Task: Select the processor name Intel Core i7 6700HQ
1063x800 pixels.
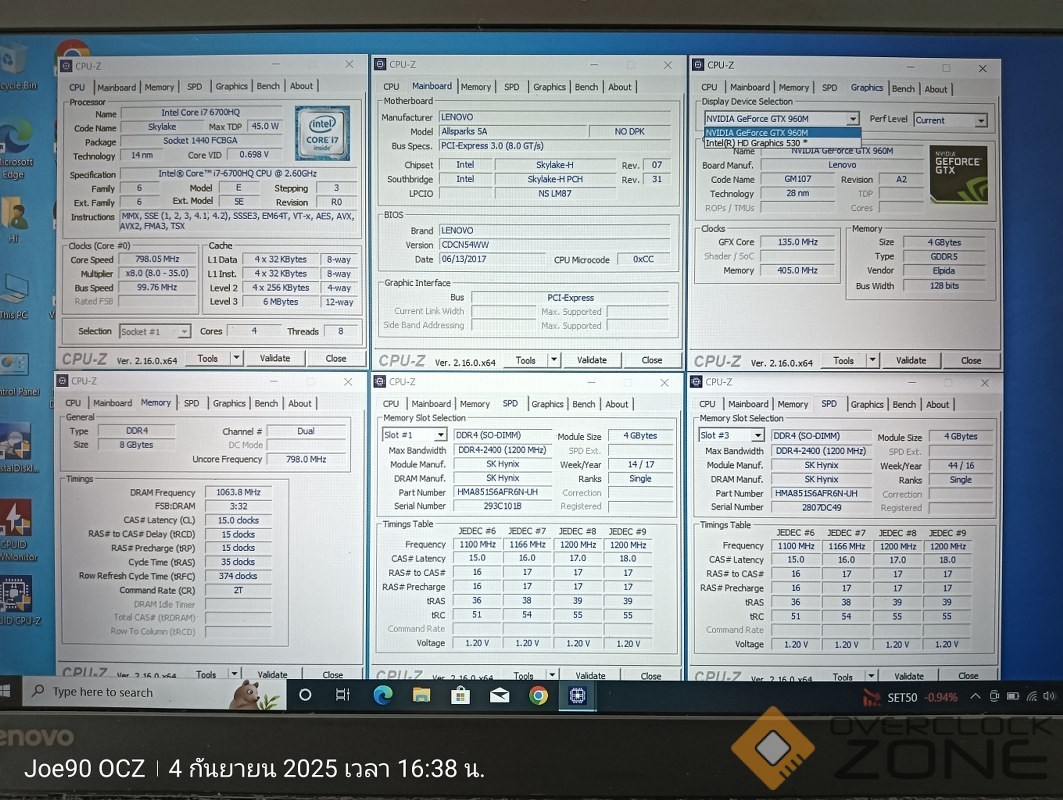Action: coord(200,113)
